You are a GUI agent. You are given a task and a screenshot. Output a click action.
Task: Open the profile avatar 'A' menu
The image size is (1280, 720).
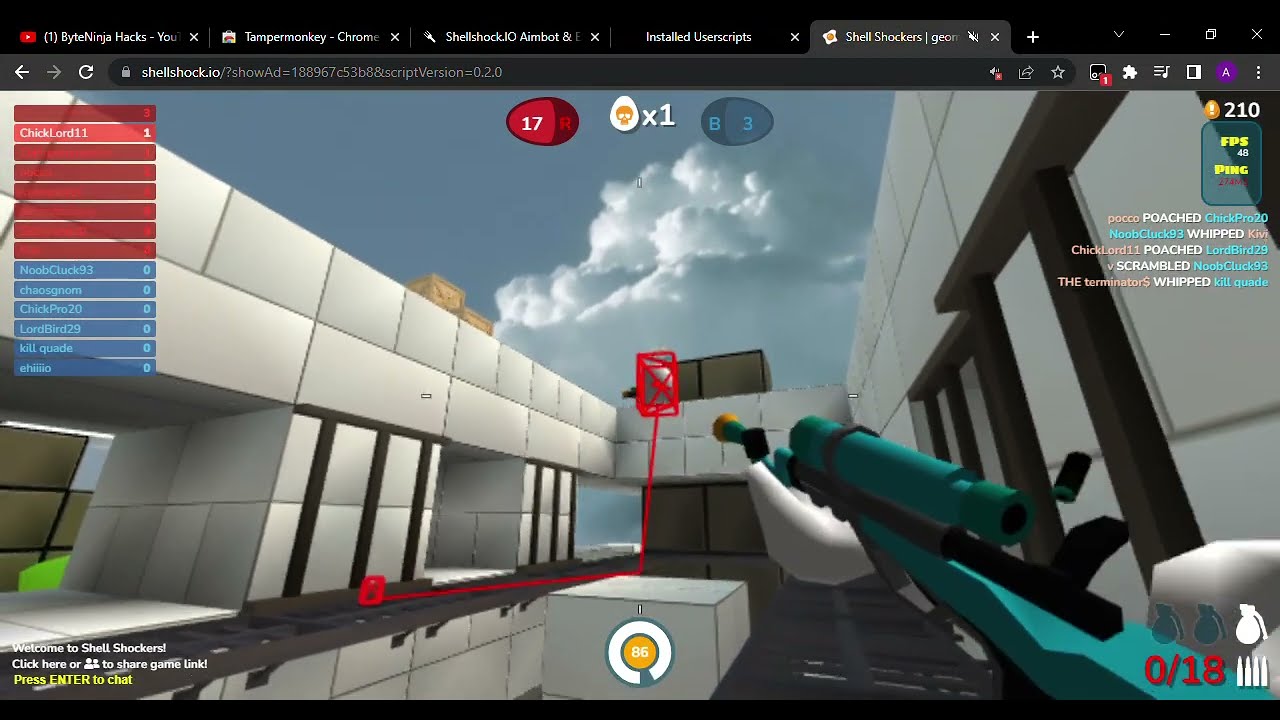1226,72
